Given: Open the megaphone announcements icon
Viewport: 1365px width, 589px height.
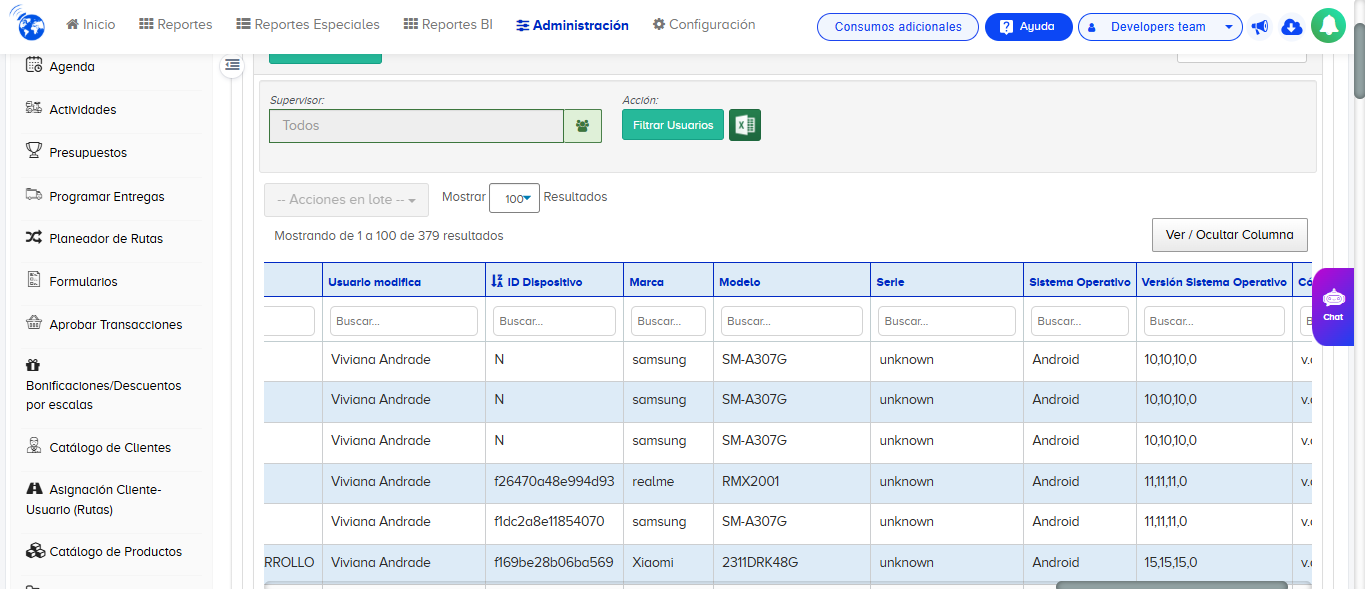Looking at the screenshot, I should (x=1260, y=27).
